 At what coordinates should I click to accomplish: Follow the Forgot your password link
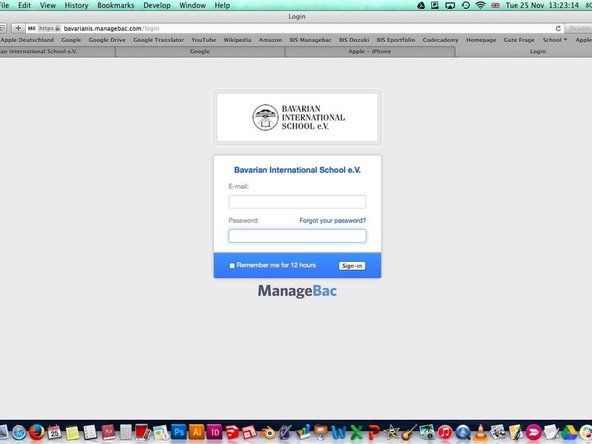pyautogui.click(x=333, y=220)
